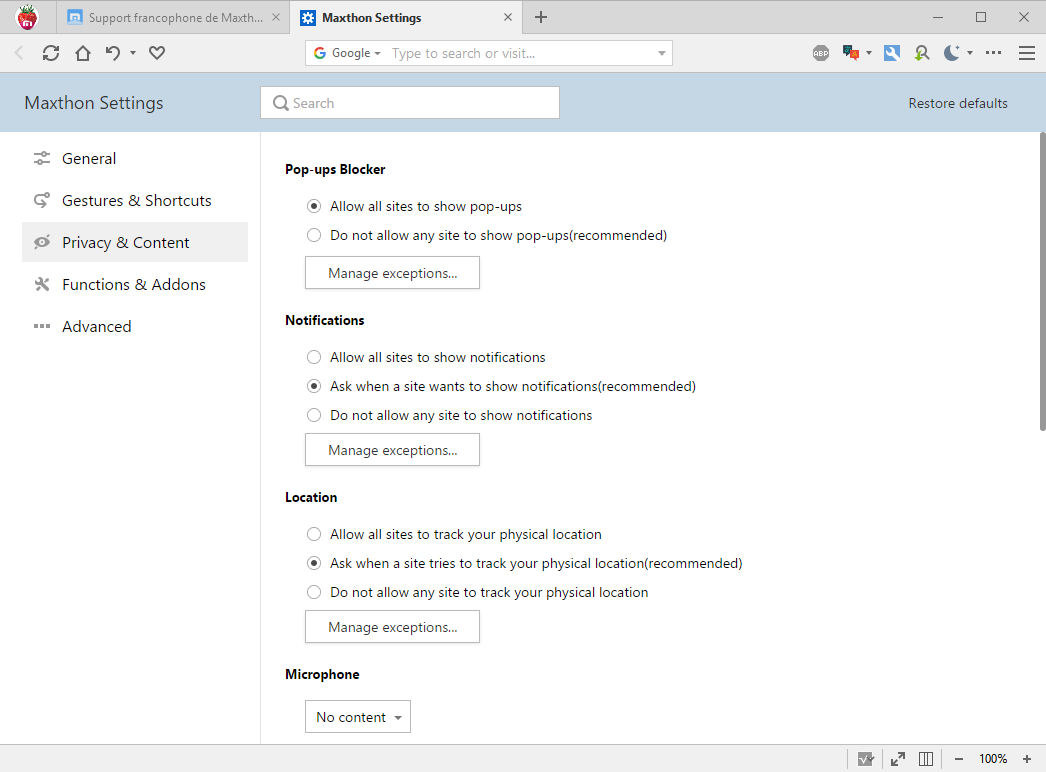Toggle night mode moon icon

[952, 53]
